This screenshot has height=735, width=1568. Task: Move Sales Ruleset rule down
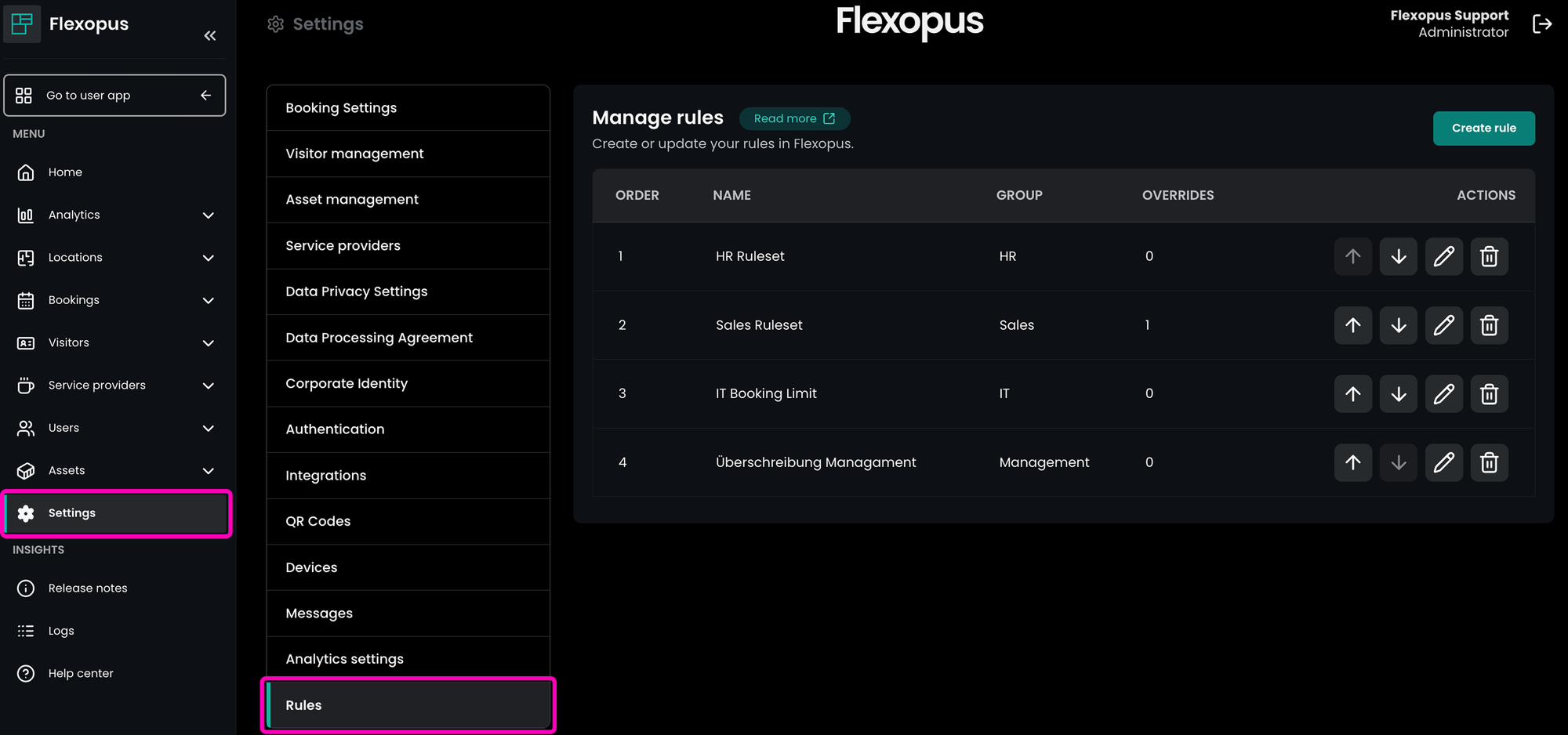click(1398, 325)
